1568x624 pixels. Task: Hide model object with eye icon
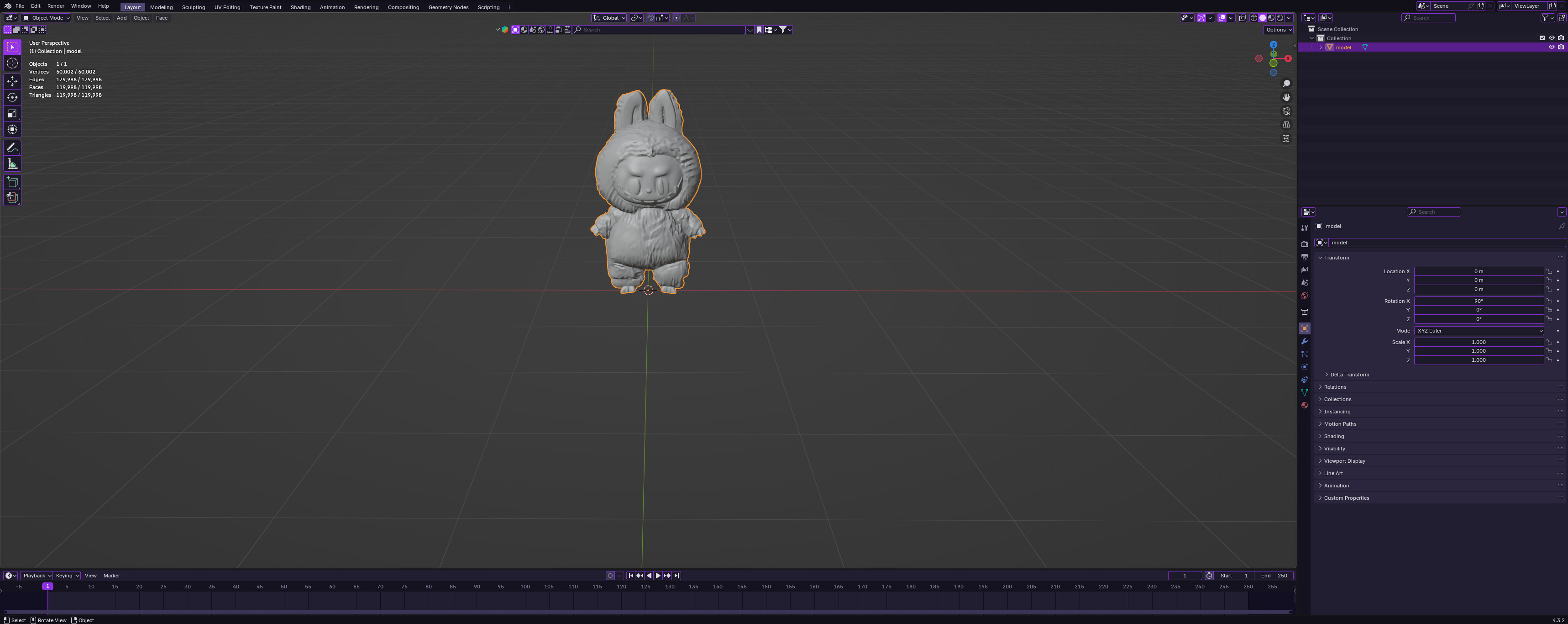tap(1551, 48)
